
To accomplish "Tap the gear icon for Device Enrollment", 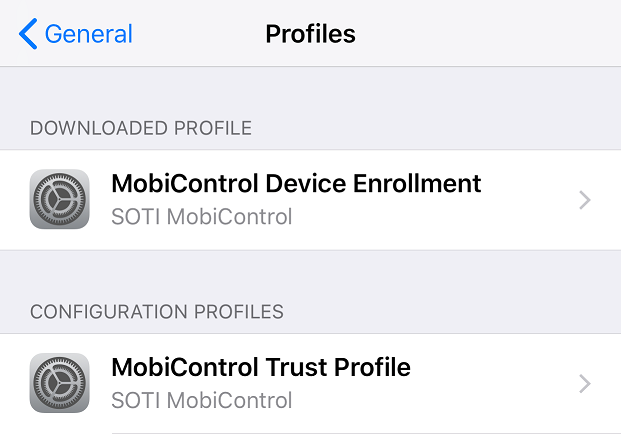I will coord(60,199).
